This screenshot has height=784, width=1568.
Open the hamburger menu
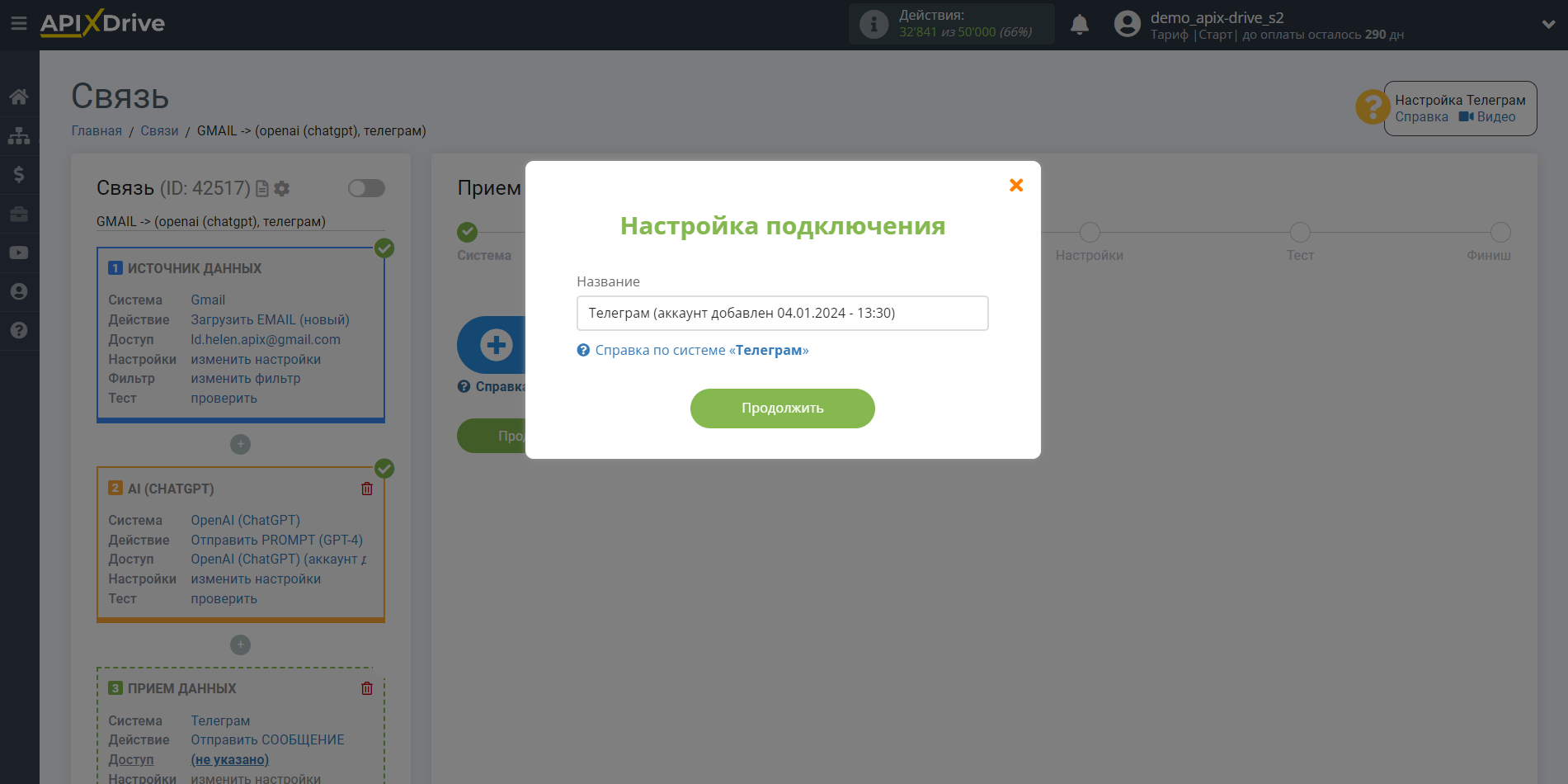coord(18,24)
